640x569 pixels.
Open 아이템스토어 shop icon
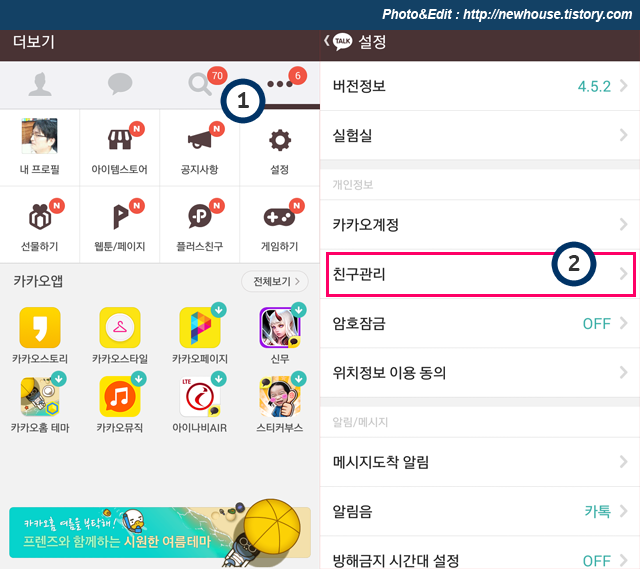[119, 140]
